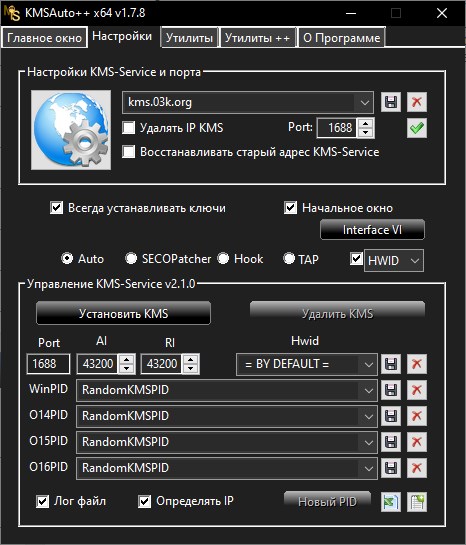Expand the WinPID RandomKMSPID dropdown
The height and width of the screenshot is (545, 466).
(368, 390)
